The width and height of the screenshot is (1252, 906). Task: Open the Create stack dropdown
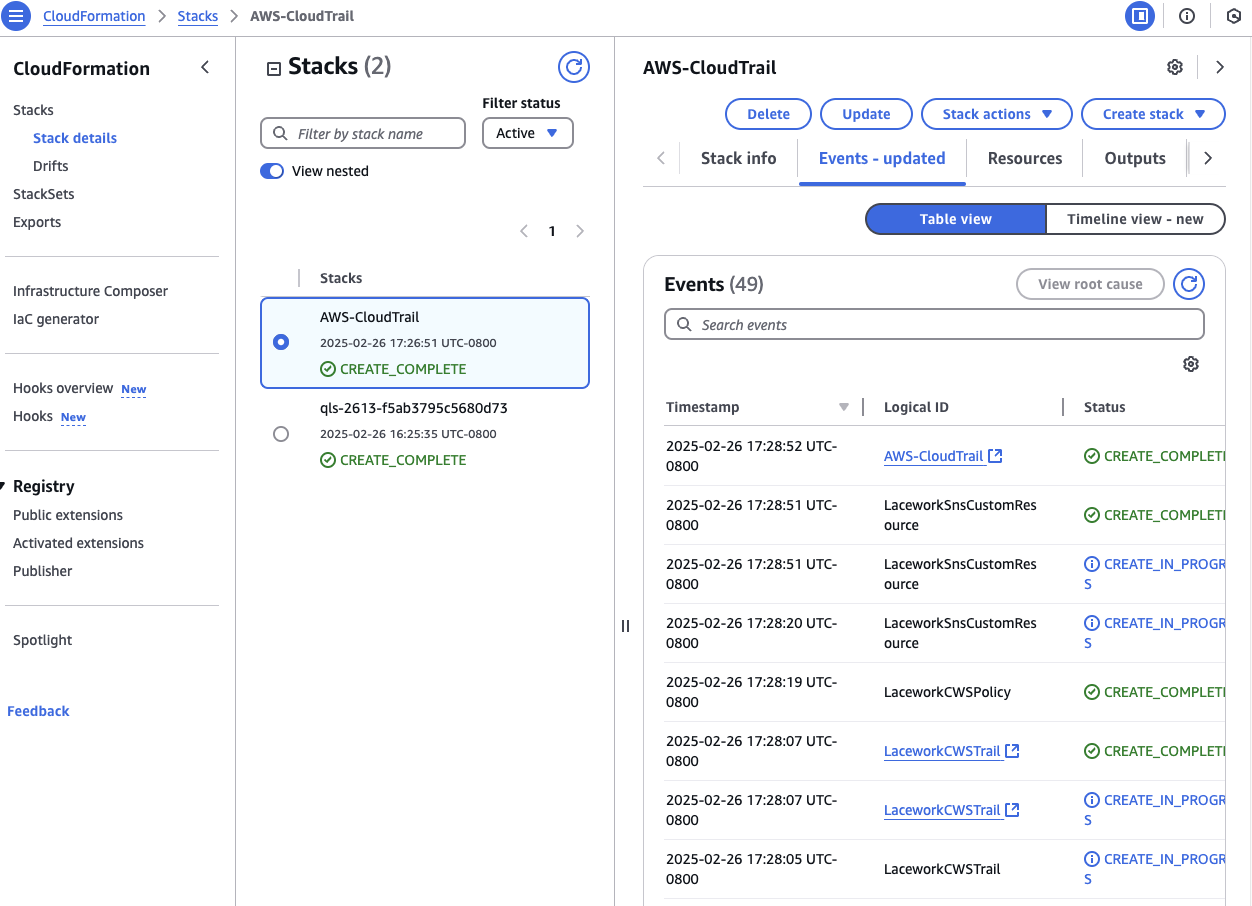[x=1153, y=114]
